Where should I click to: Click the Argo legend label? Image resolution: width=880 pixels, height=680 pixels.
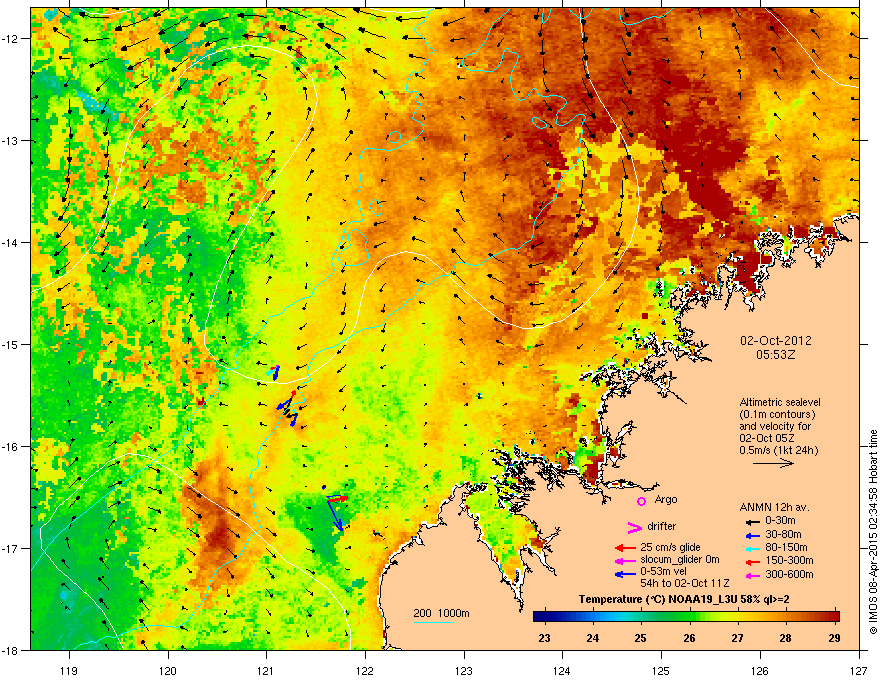[666, 499]
